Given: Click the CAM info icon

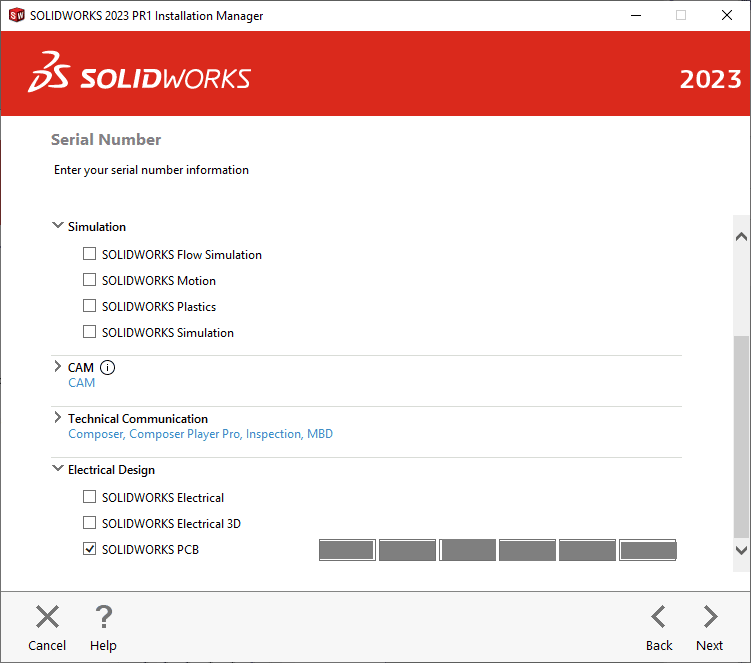Looking at the screenshot, I should tap(107, 368).
